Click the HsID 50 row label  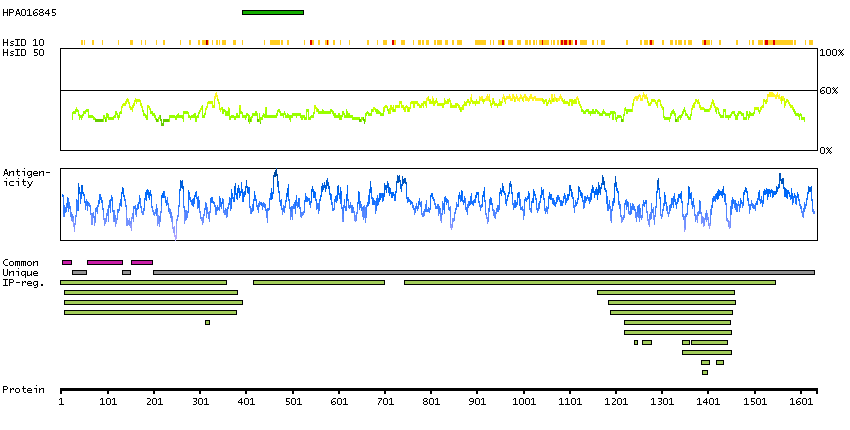click(x=23, y=52)
